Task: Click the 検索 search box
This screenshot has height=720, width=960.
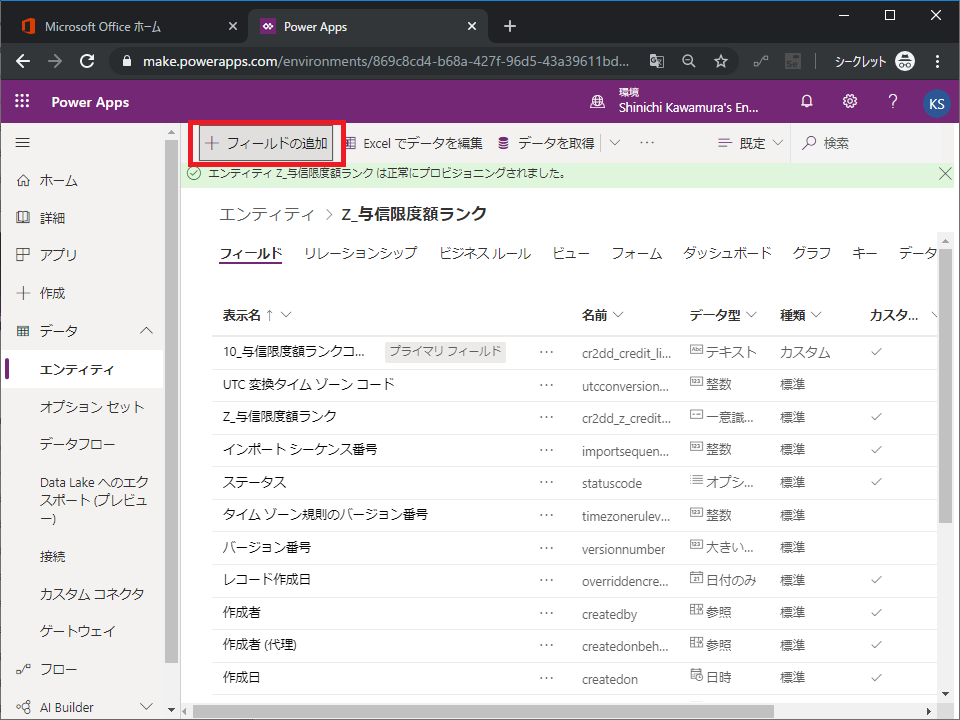Action: tap(877, 143)
